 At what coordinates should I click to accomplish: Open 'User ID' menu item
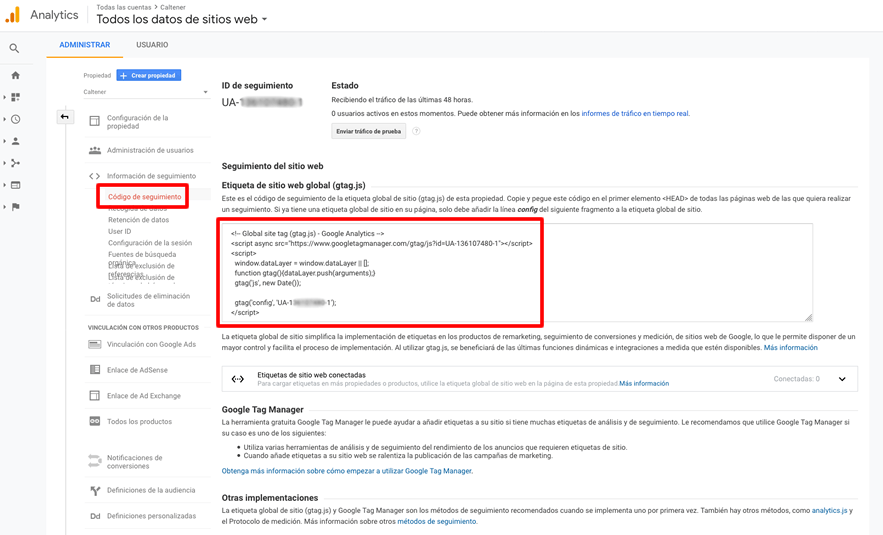point(119,231)
